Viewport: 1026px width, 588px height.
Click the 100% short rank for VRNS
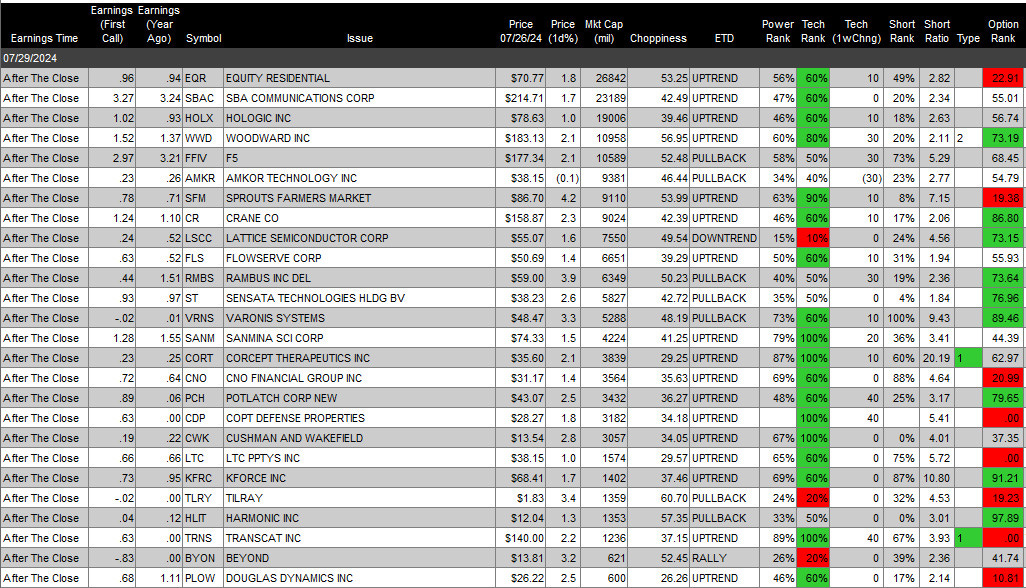coord(901,318)
